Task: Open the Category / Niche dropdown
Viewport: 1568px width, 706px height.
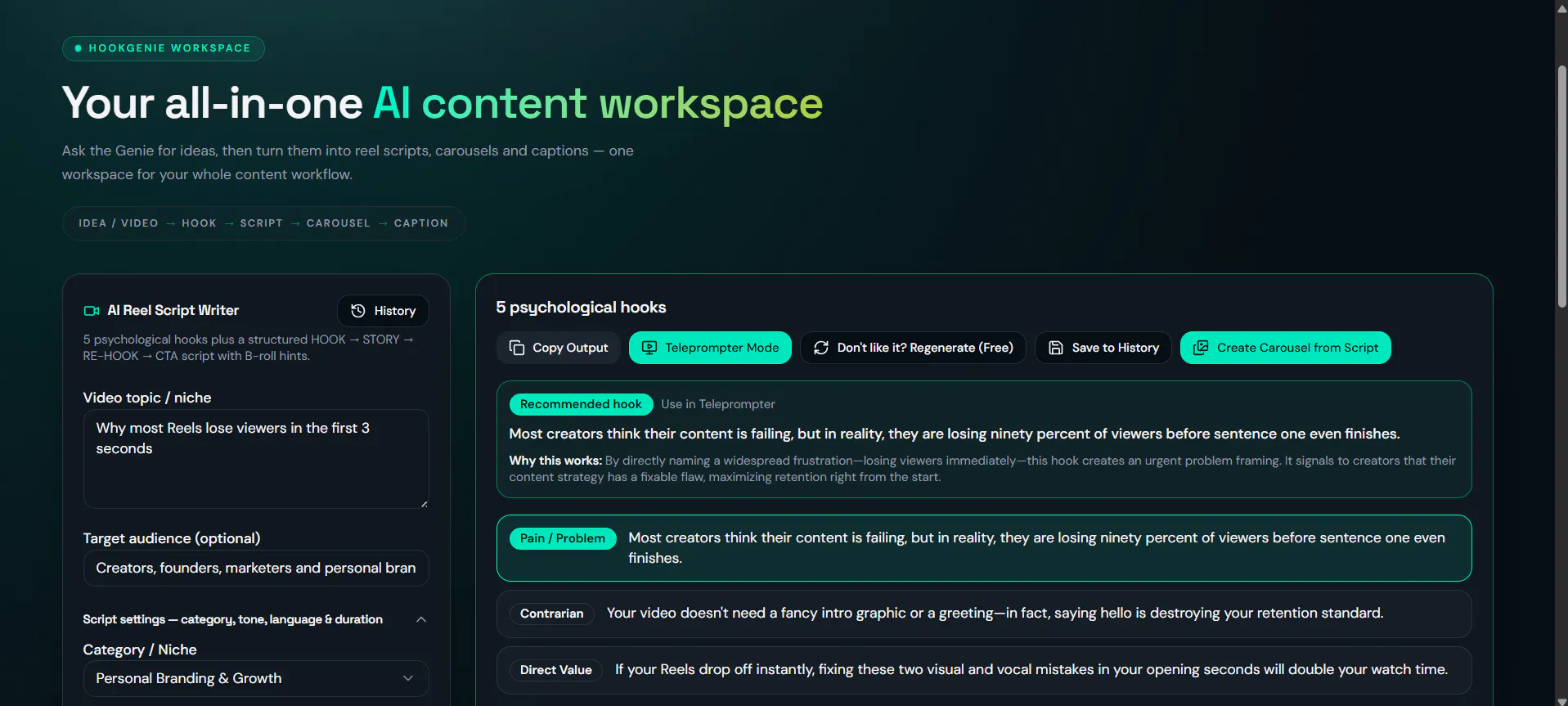Action: (x=256, y=678)
